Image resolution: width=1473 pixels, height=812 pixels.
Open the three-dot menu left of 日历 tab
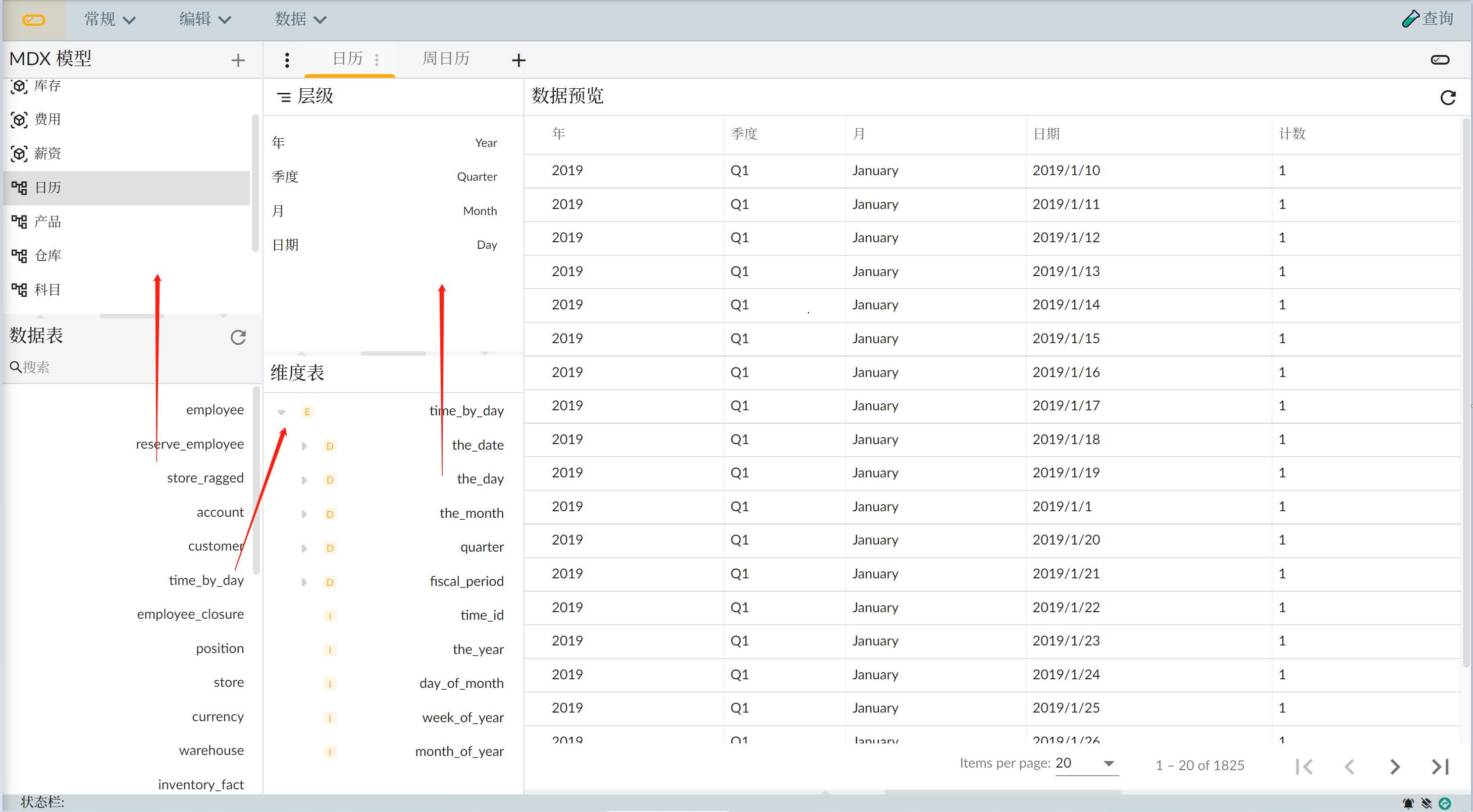coord(287,60)
